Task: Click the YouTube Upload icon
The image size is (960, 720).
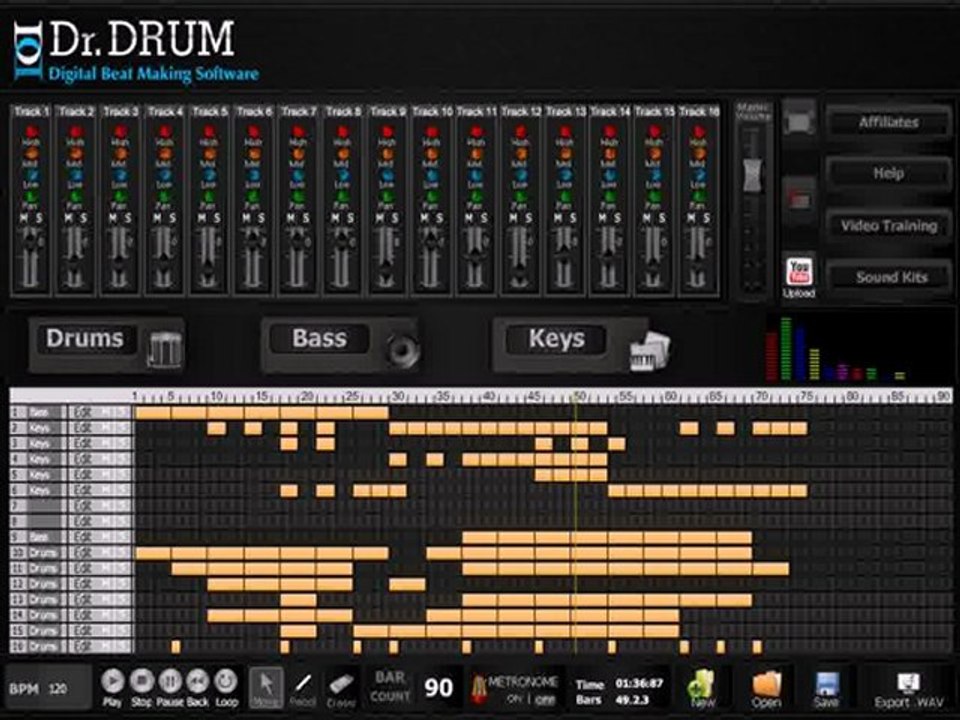Action: click(799, 272)
